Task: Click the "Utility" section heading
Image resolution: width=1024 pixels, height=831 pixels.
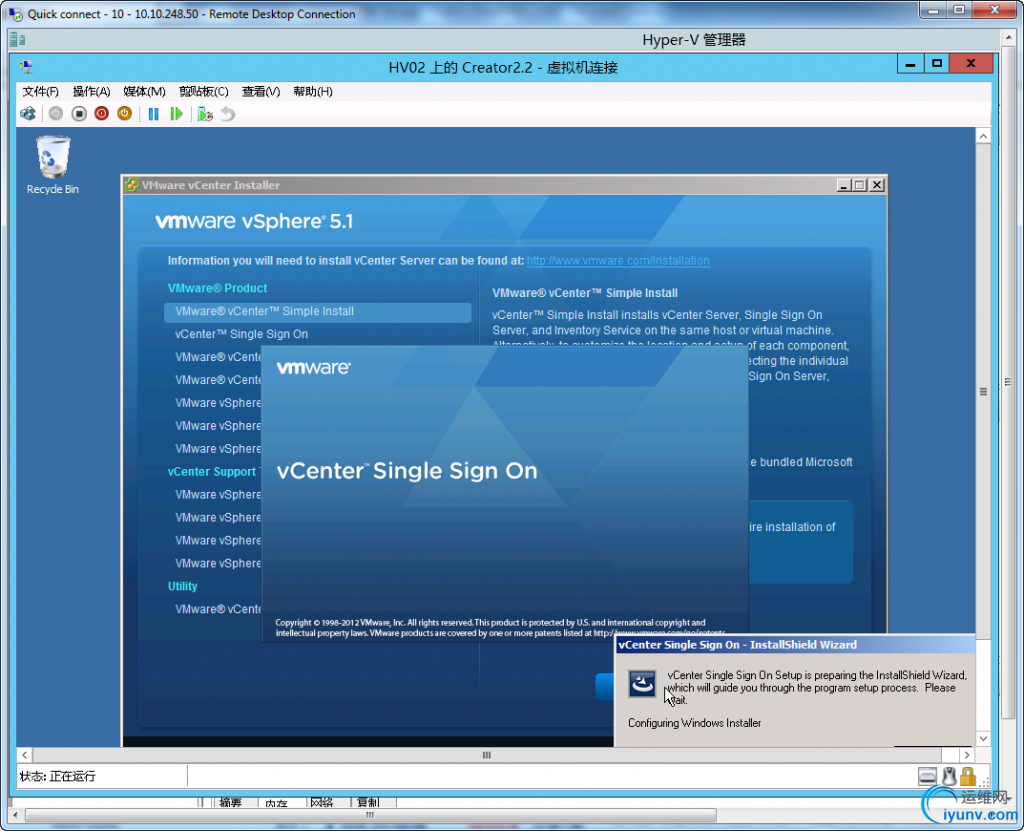Action: [182, 586]
